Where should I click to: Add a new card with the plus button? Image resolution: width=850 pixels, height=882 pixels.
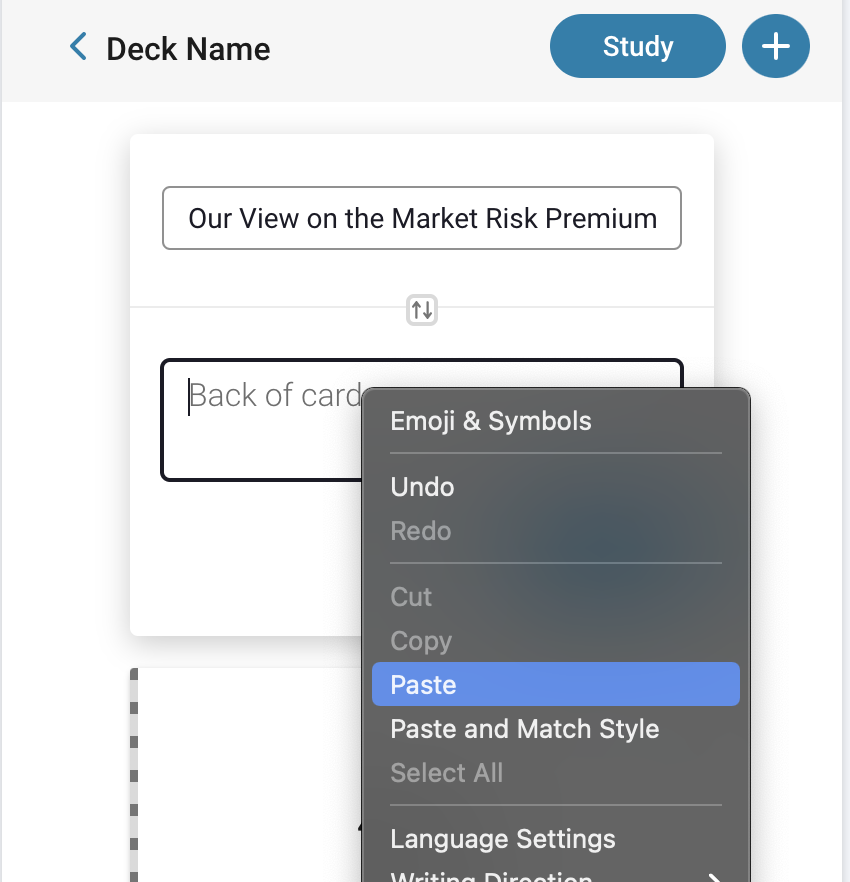click(x=776, y=46)
